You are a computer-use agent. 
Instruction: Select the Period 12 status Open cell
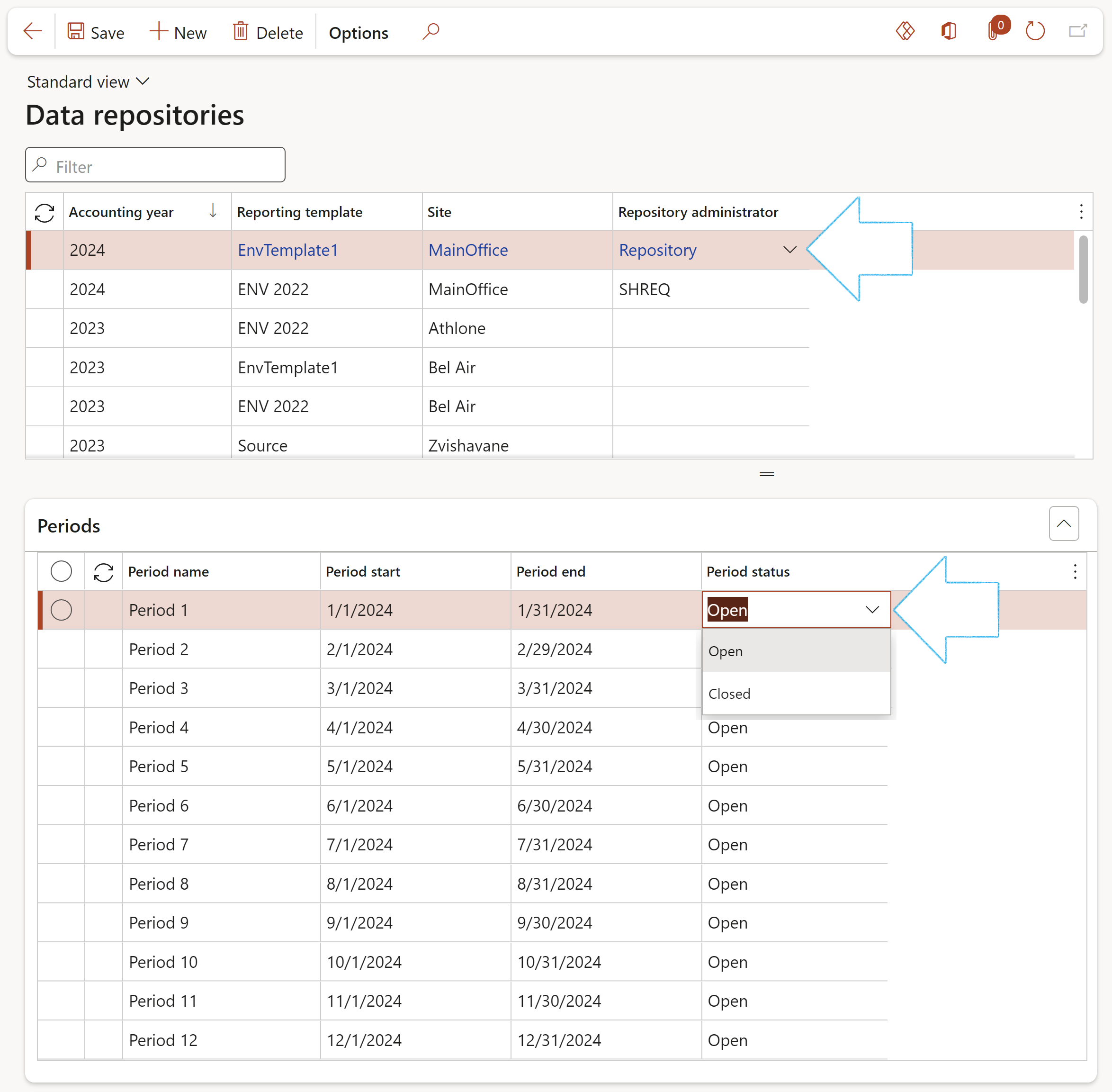794,1040
